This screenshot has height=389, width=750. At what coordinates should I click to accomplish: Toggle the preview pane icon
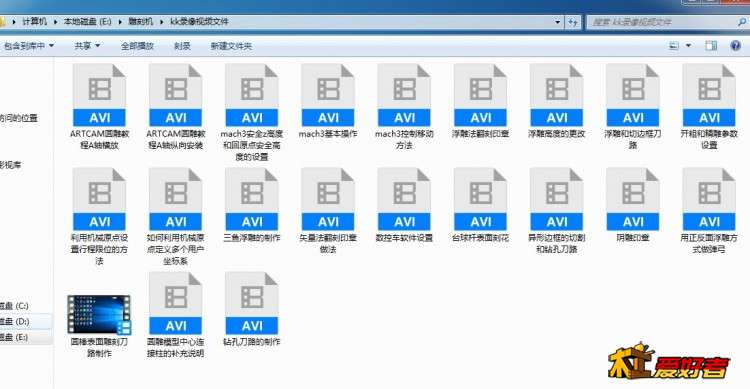point(711,46)
